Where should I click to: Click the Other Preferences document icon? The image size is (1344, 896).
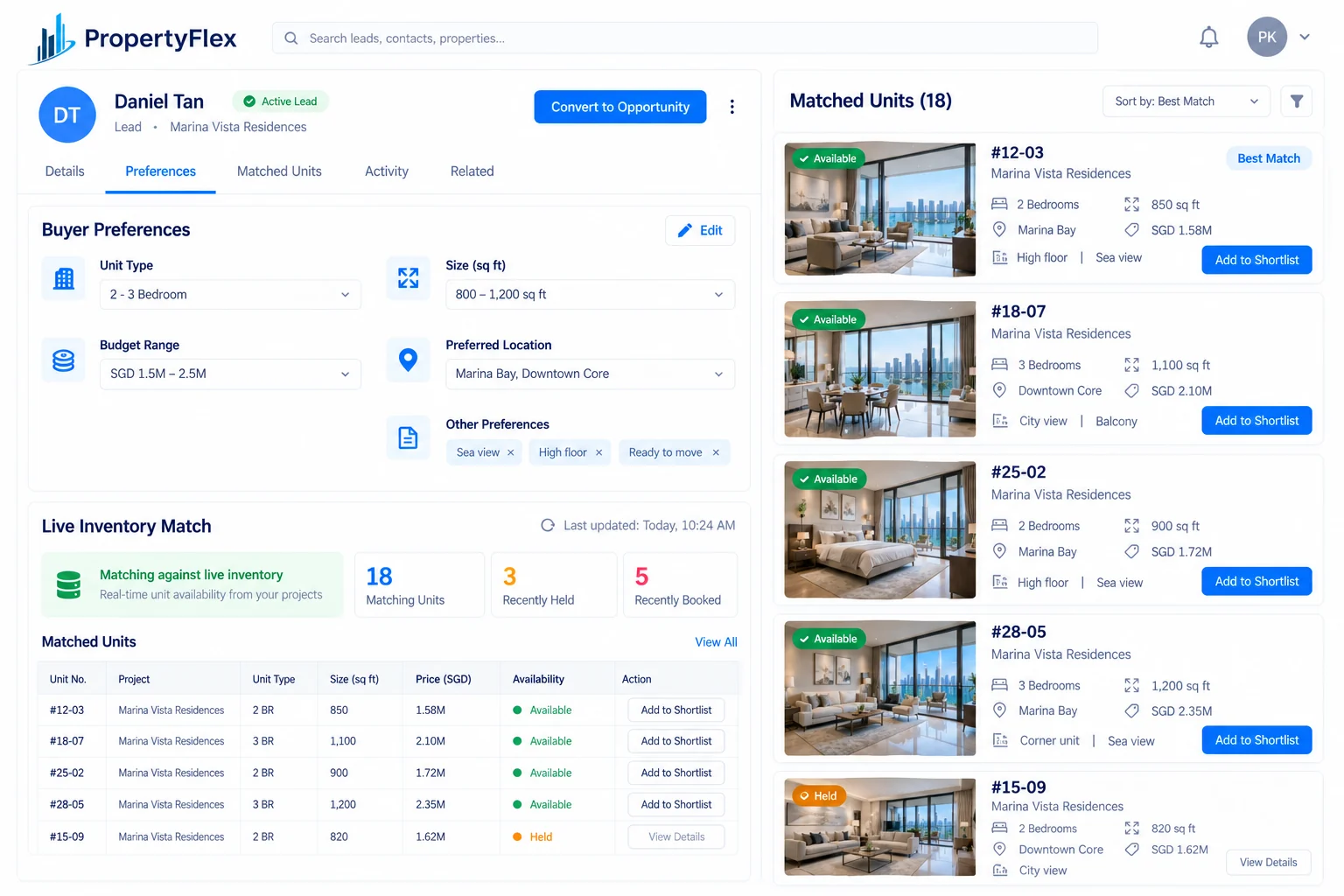pos(409,437)
